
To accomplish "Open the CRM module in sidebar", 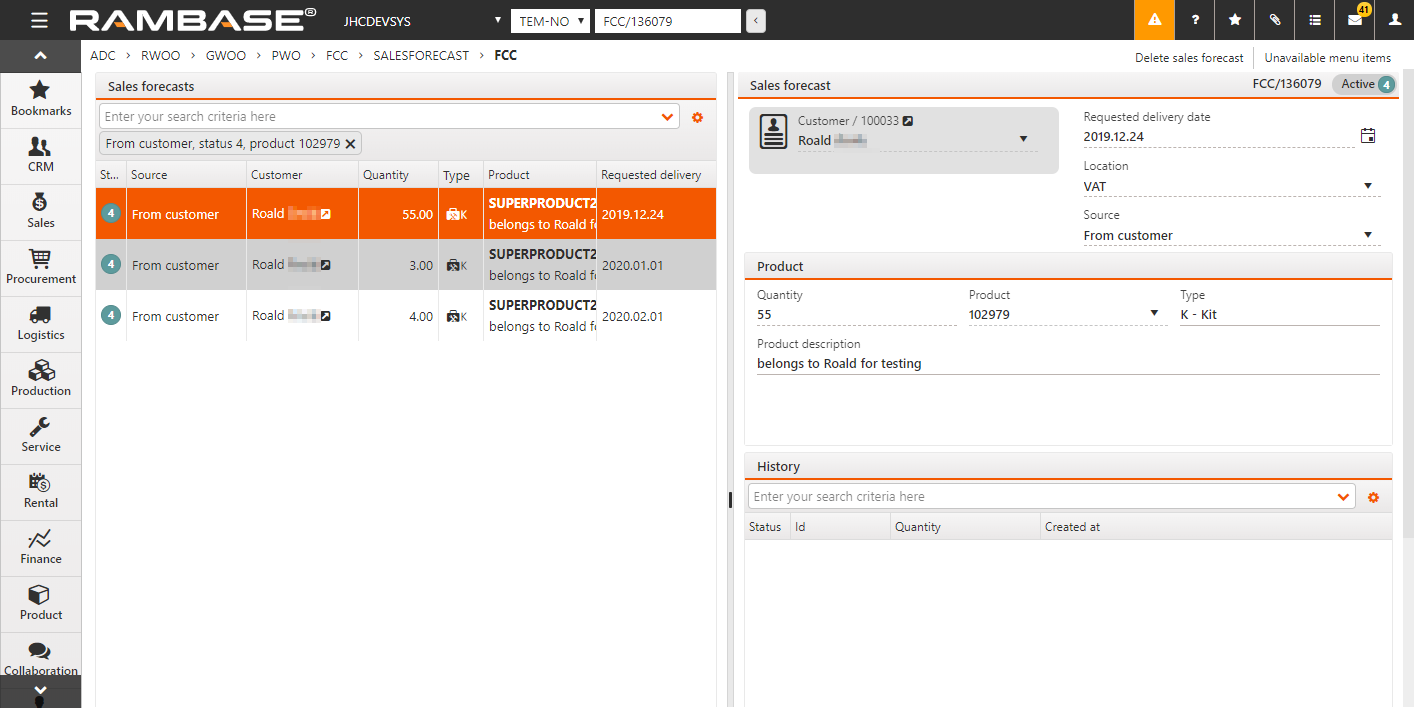I will (41, 154).
